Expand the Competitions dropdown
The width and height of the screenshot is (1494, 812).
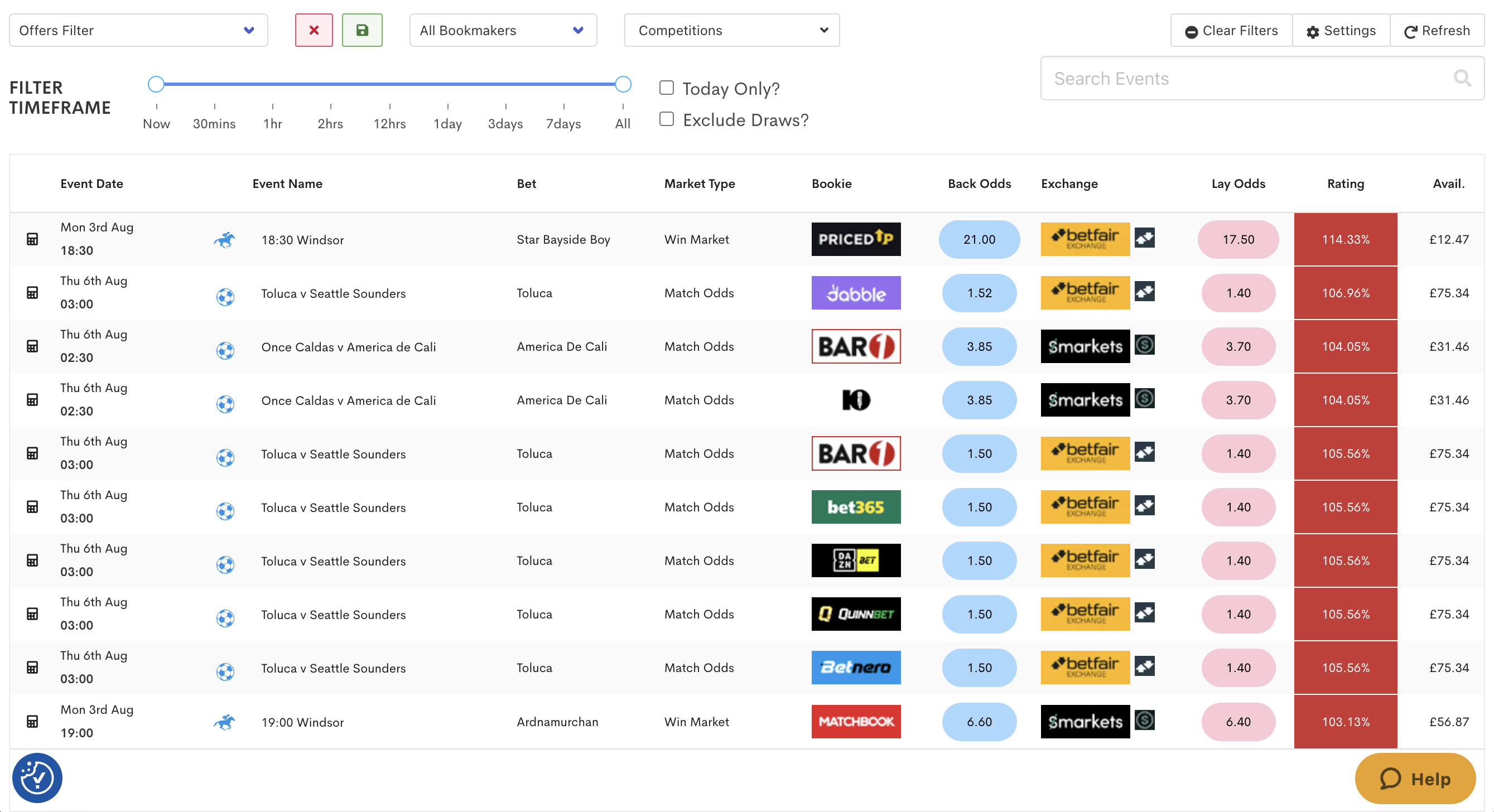731,30
